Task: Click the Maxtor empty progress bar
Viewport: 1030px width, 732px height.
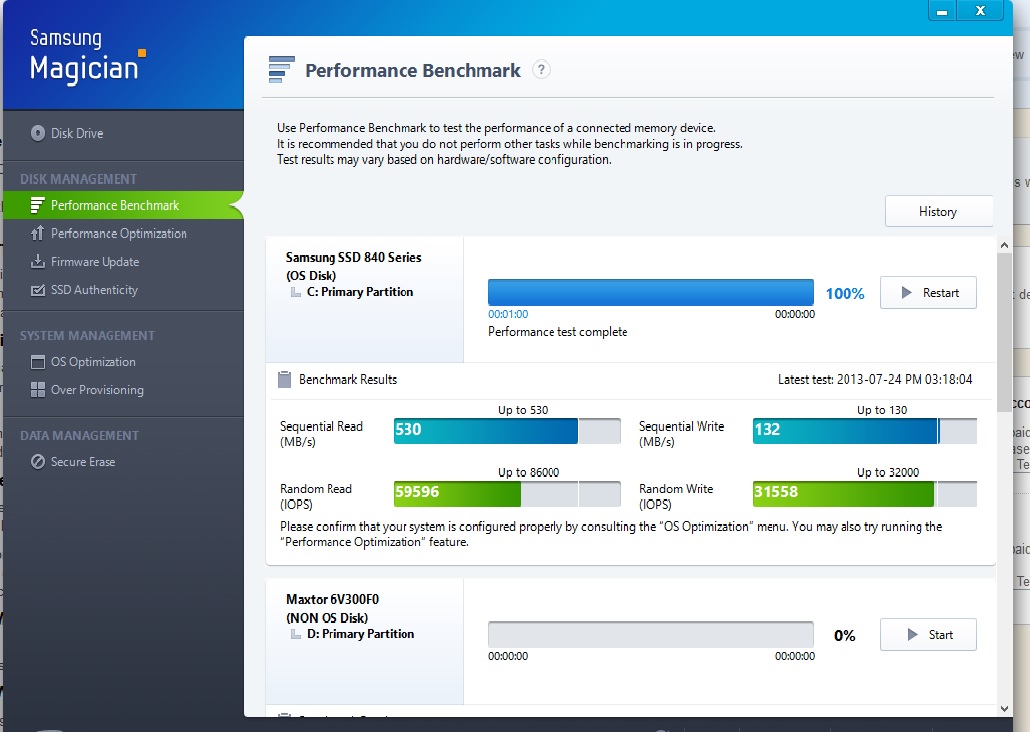Action: 650,635
